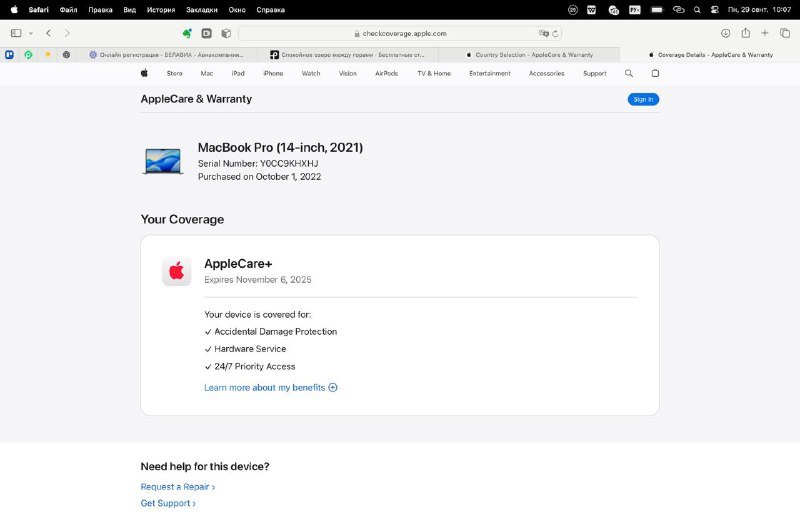800x519 pixels.
Task: Click the Sign In button
Action: [x=643, y=99]
